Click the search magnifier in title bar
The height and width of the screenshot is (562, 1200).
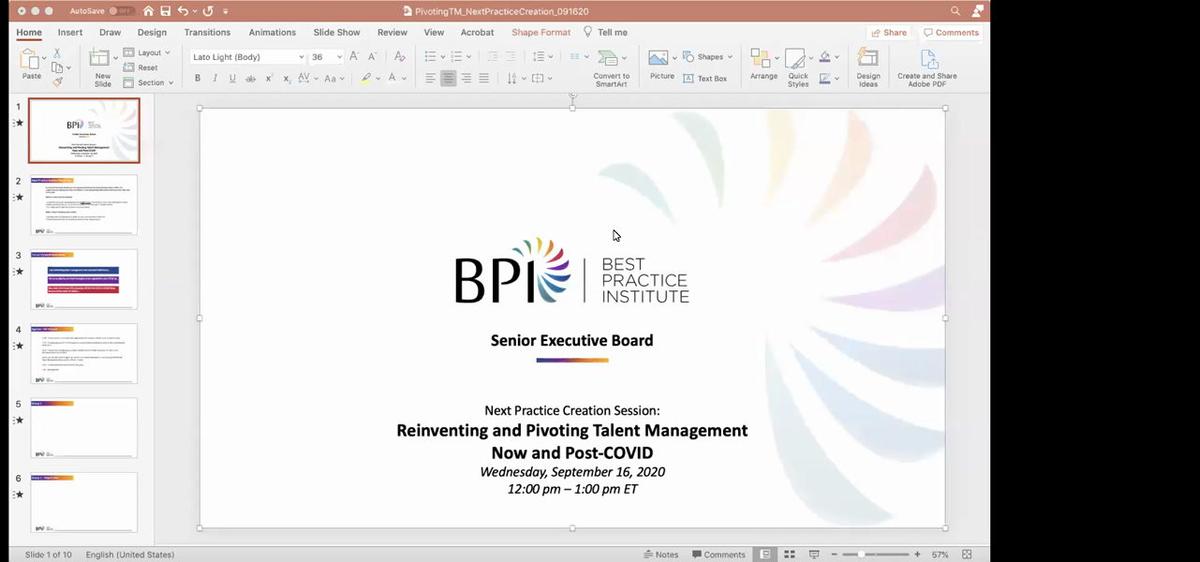(955, 11)
